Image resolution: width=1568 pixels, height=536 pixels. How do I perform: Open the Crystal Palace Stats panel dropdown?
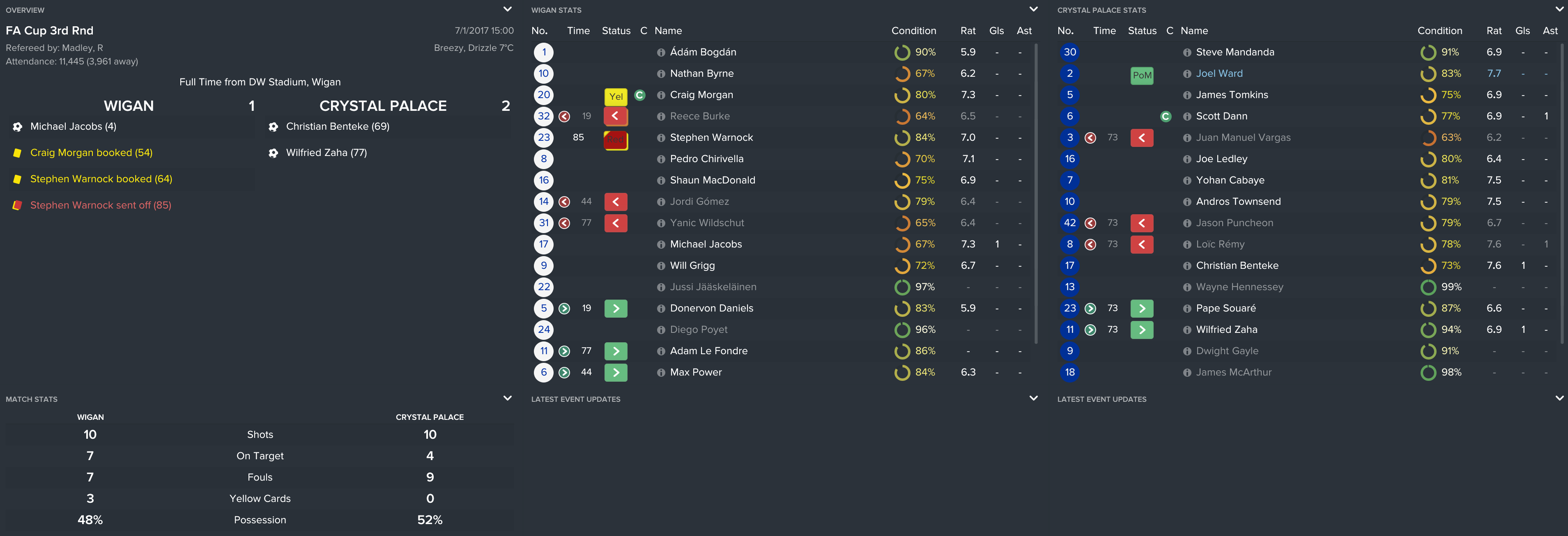point(1559,10)
